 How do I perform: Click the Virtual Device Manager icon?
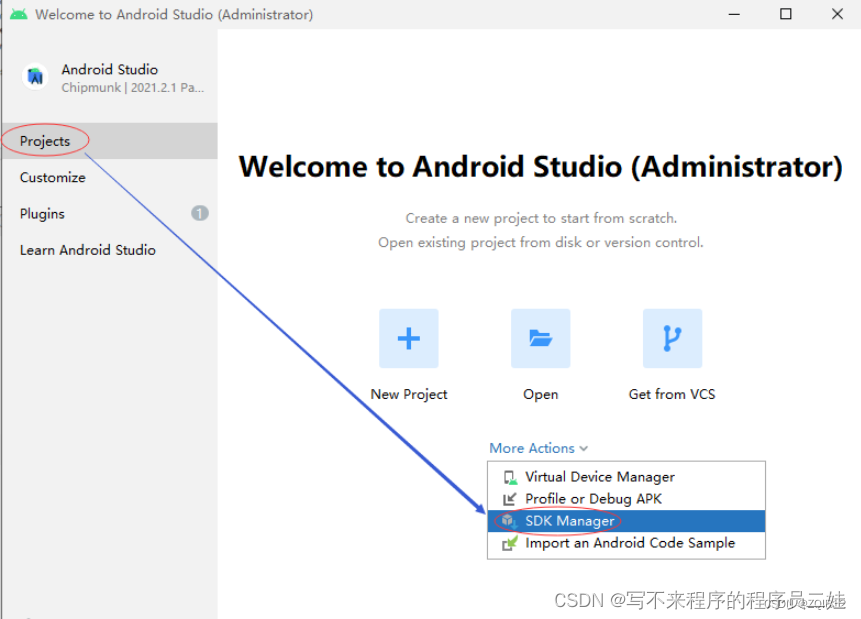click(x=510, y=477)
